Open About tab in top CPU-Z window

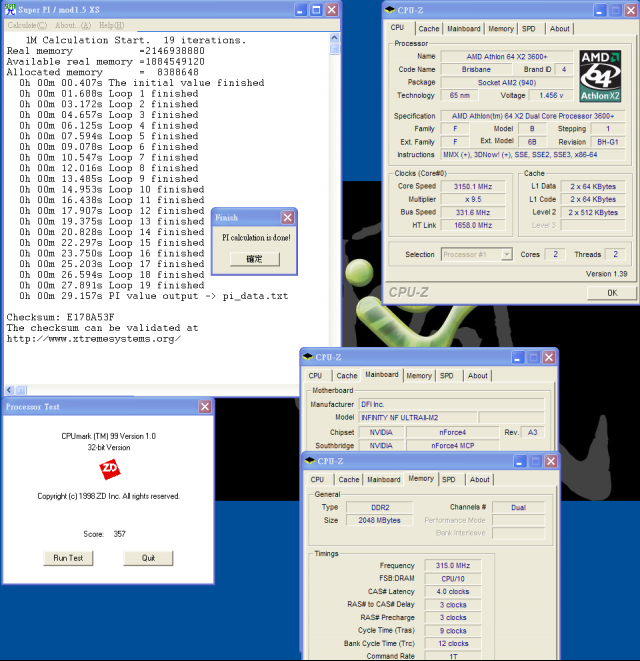point(559,29)
